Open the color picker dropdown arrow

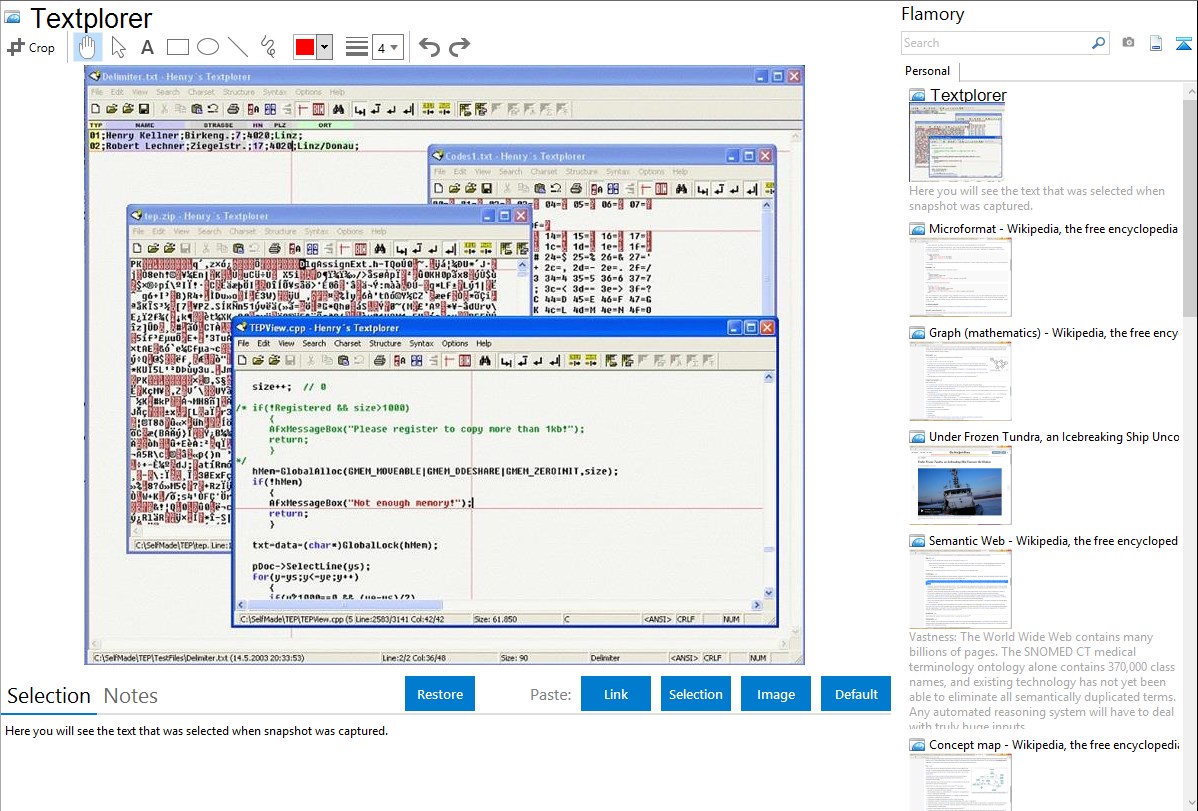[x=325, y=47]
